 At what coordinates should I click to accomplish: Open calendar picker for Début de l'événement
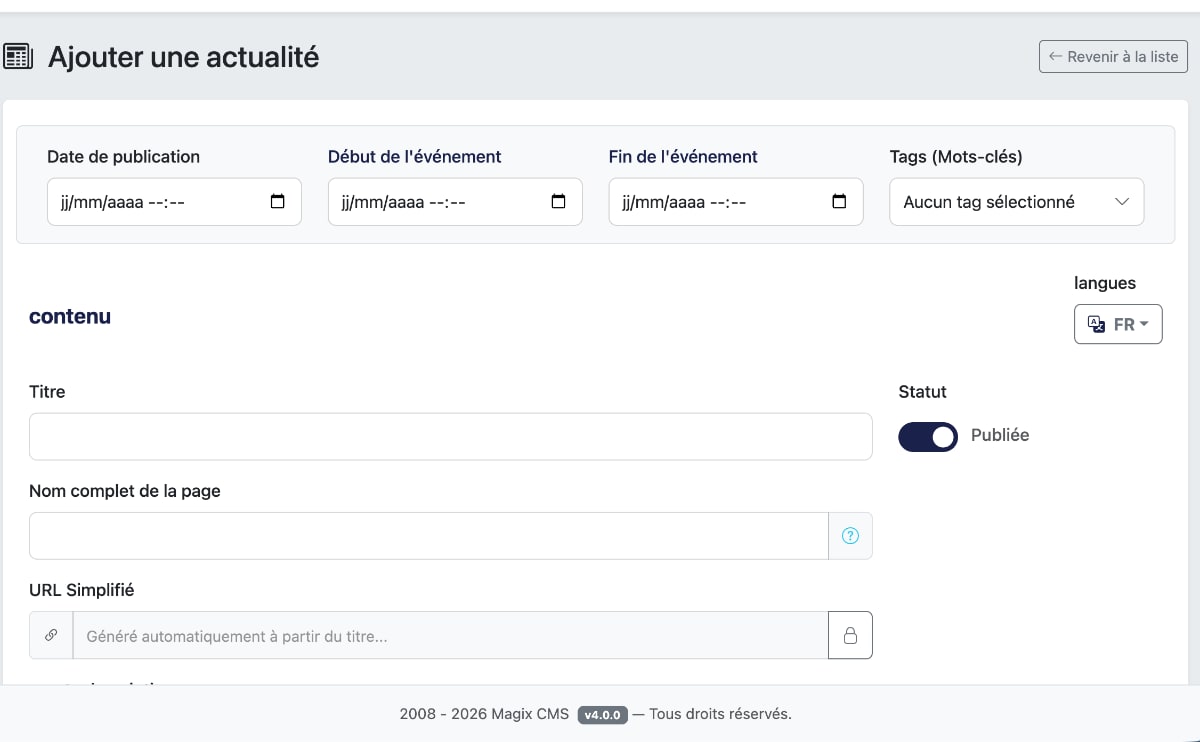pos(559,201)
